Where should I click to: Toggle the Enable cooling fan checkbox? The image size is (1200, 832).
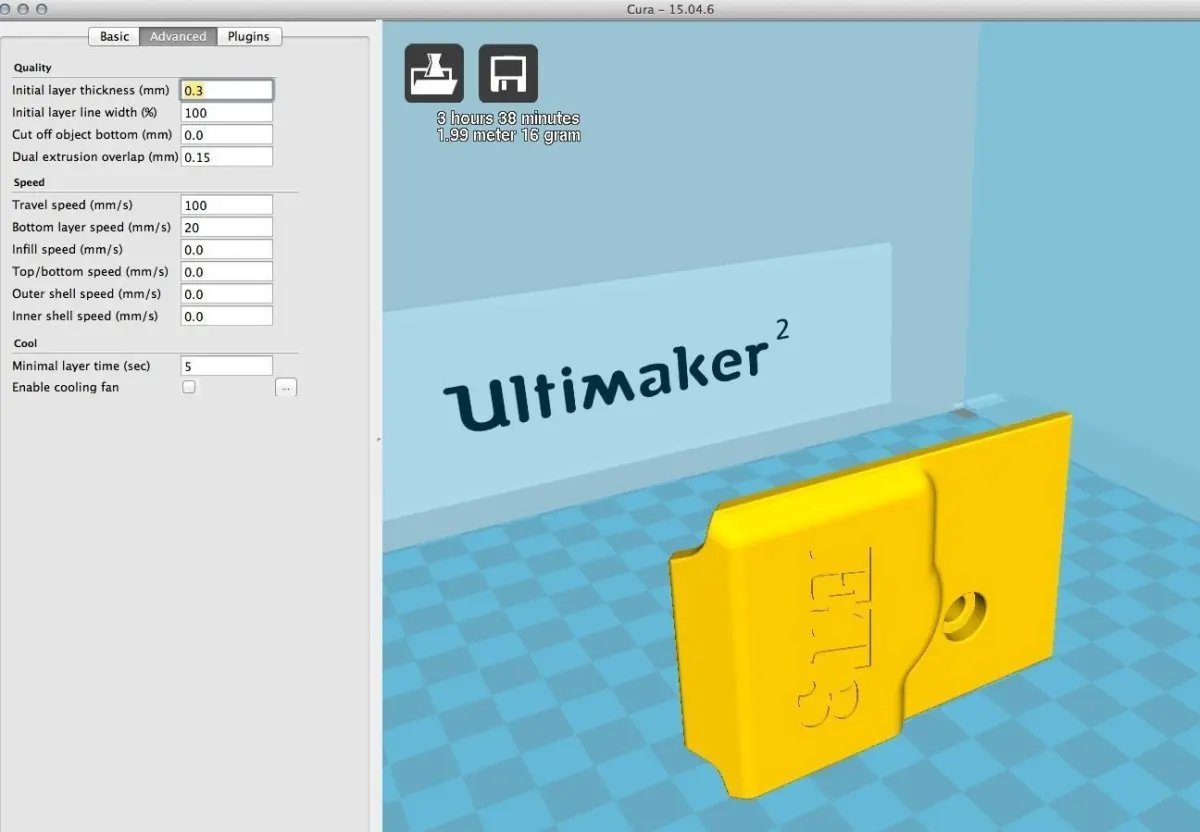[189, 387]
